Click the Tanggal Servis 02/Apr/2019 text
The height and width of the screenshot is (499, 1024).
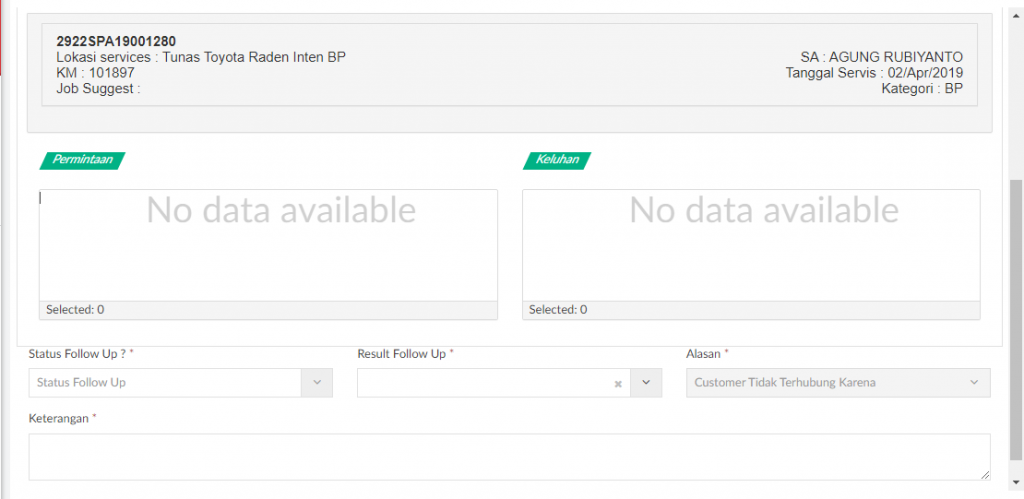[x=874, y=73]
